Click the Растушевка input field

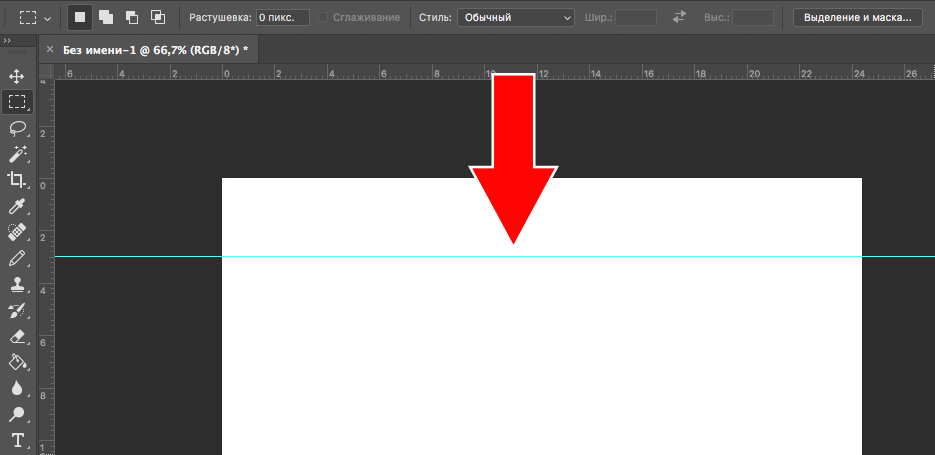click(283, 17)
